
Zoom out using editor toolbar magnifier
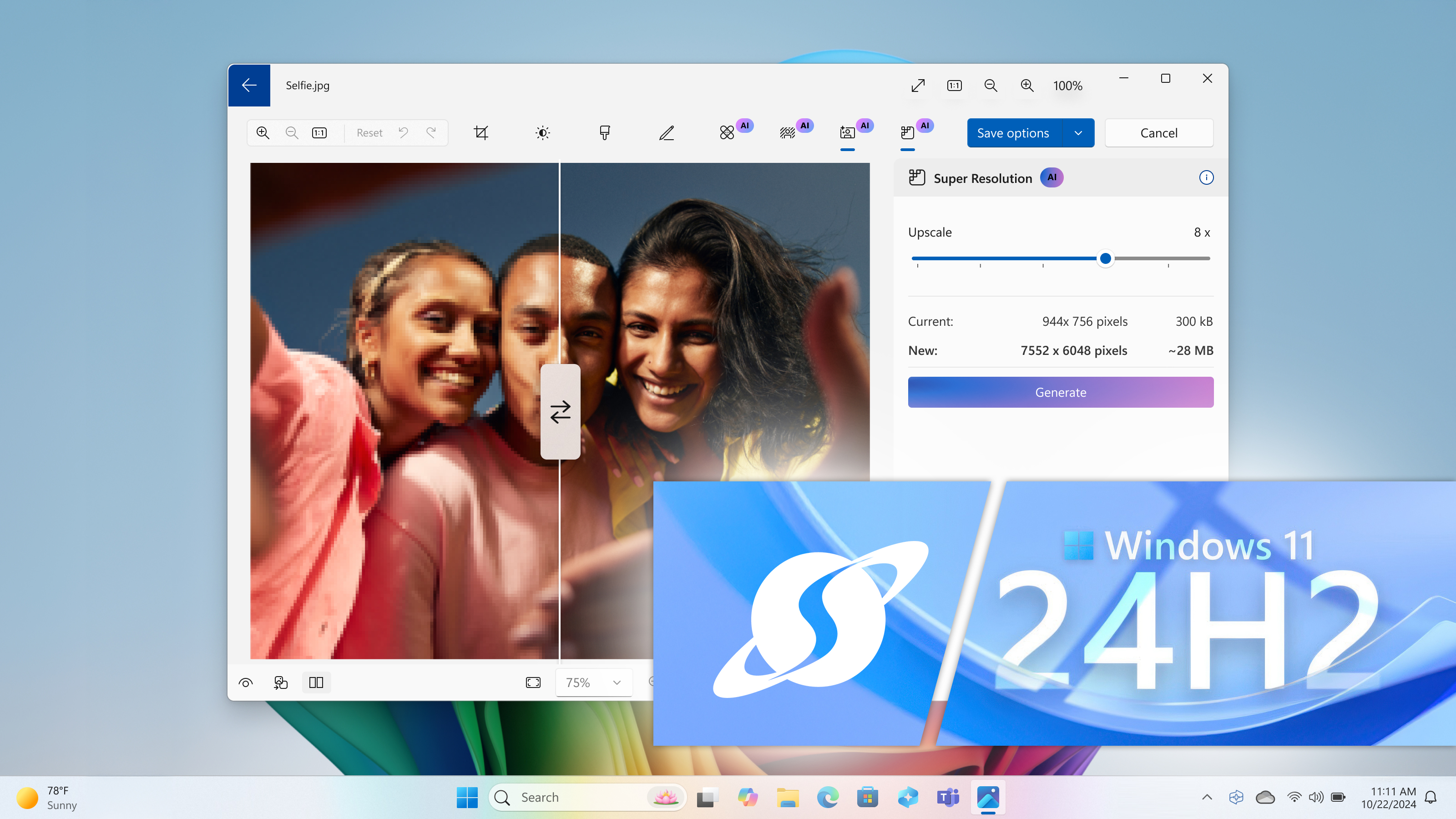(x=292, y=133)
